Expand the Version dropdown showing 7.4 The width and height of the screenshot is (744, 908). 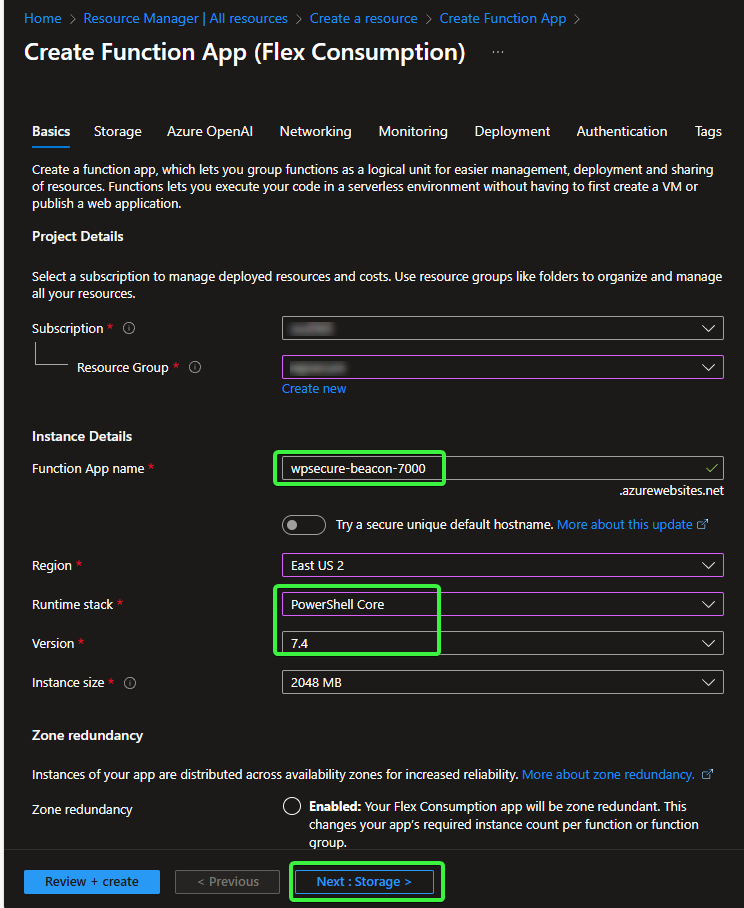[x=502, y=643]
